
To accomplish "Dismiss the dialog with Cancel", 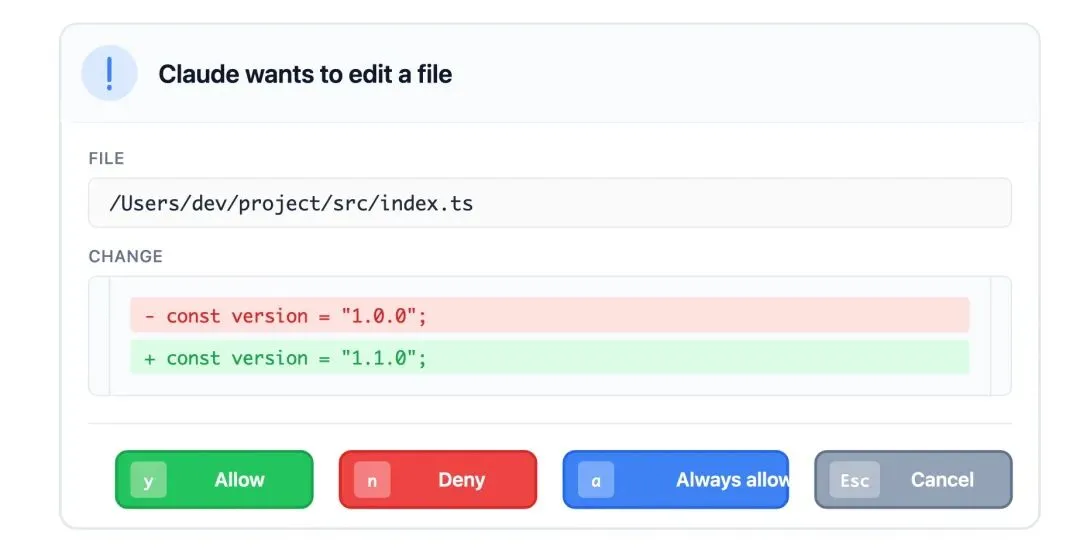I will point(913,479).
